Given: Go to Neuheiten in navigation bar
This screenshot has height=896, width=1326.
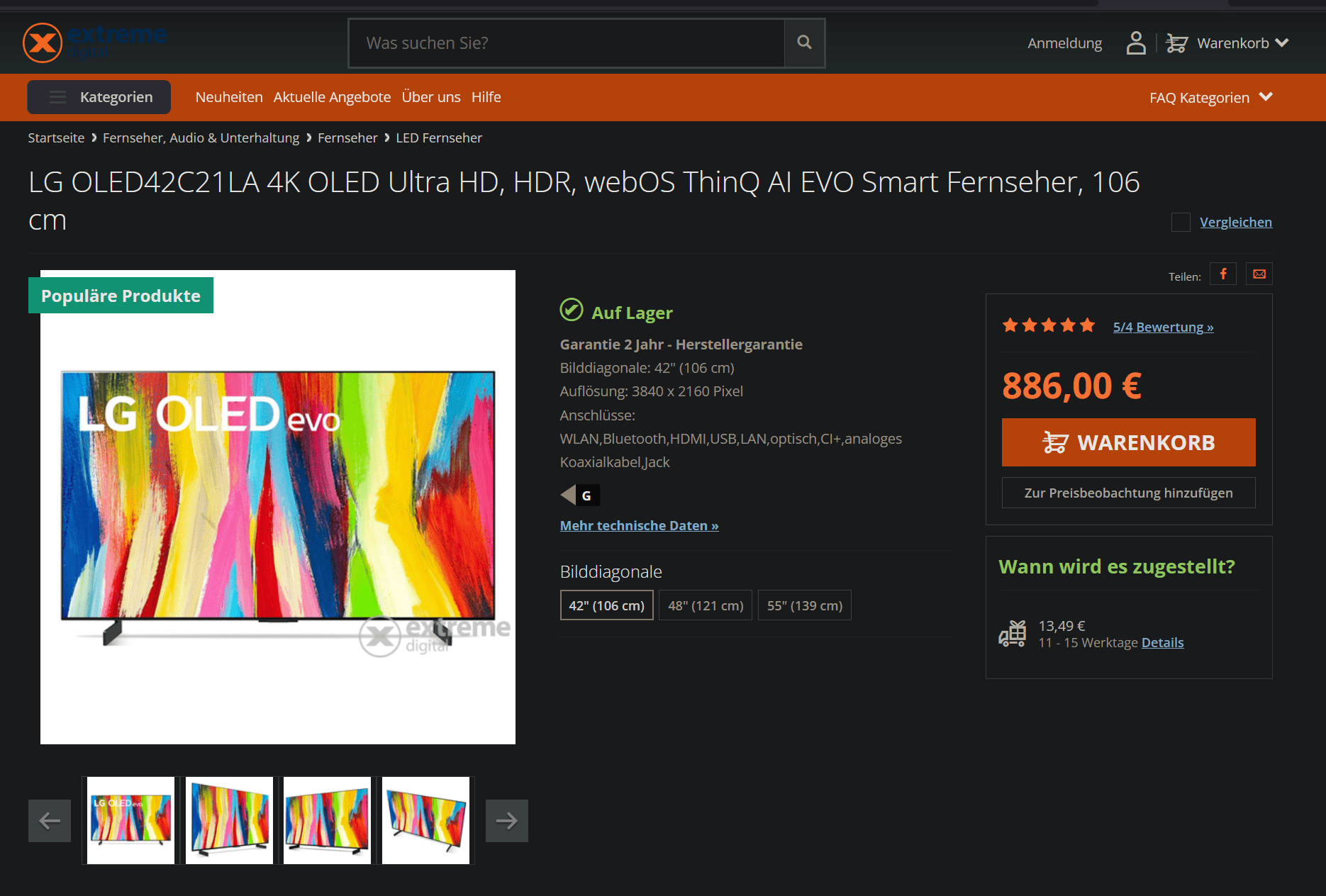Looking at the screenshot, I should click(229, 97).
